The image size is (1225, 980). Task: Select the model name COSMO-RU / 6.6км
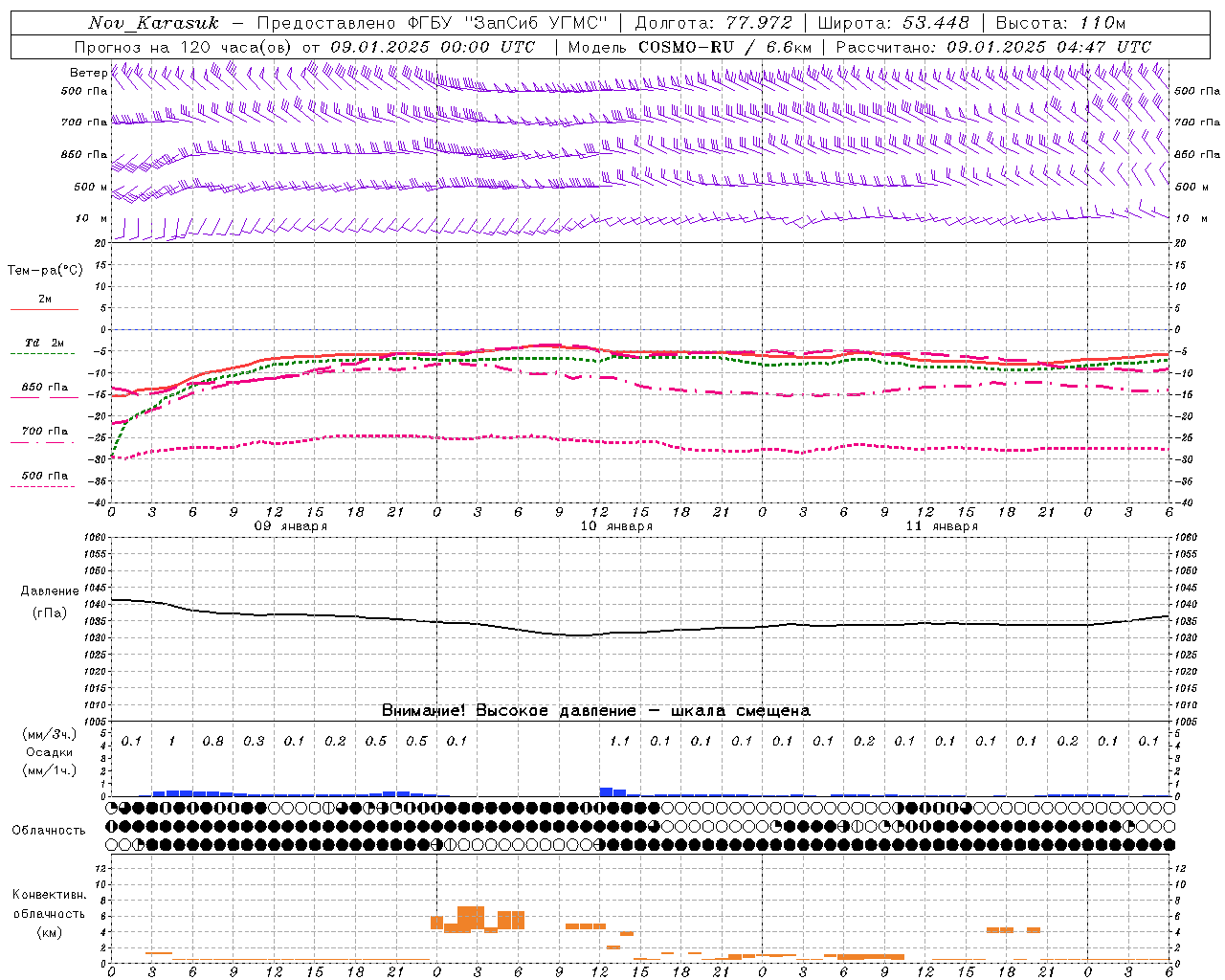click(724, 47)
